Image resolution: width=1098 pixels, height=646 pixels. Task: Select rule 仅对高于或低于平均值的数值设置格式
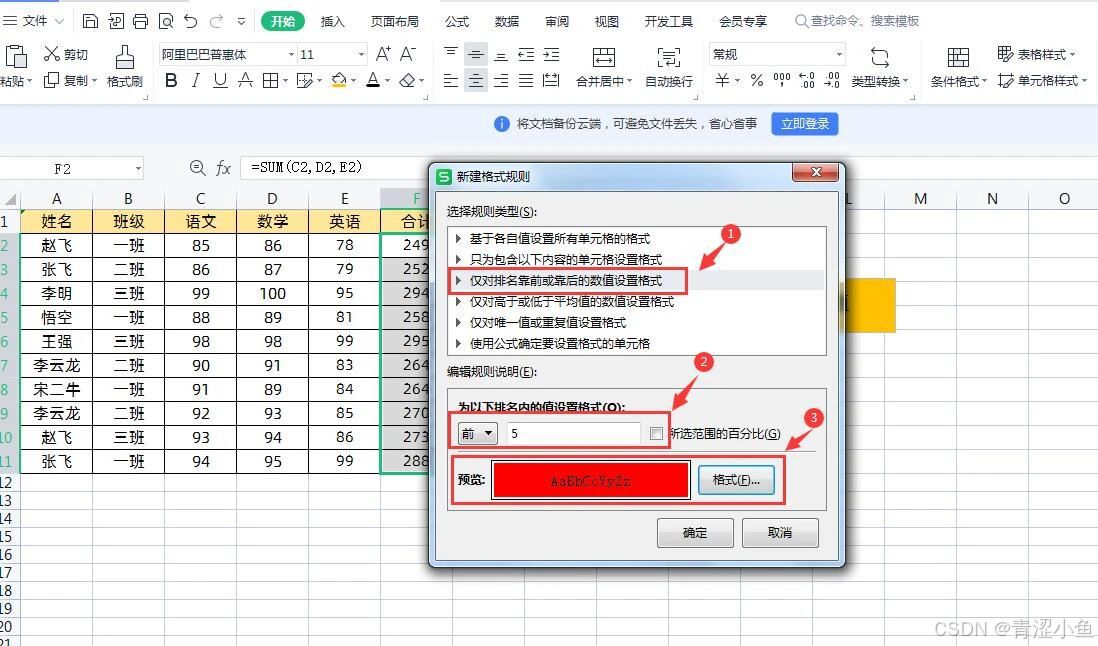click(x=571, y=302)
